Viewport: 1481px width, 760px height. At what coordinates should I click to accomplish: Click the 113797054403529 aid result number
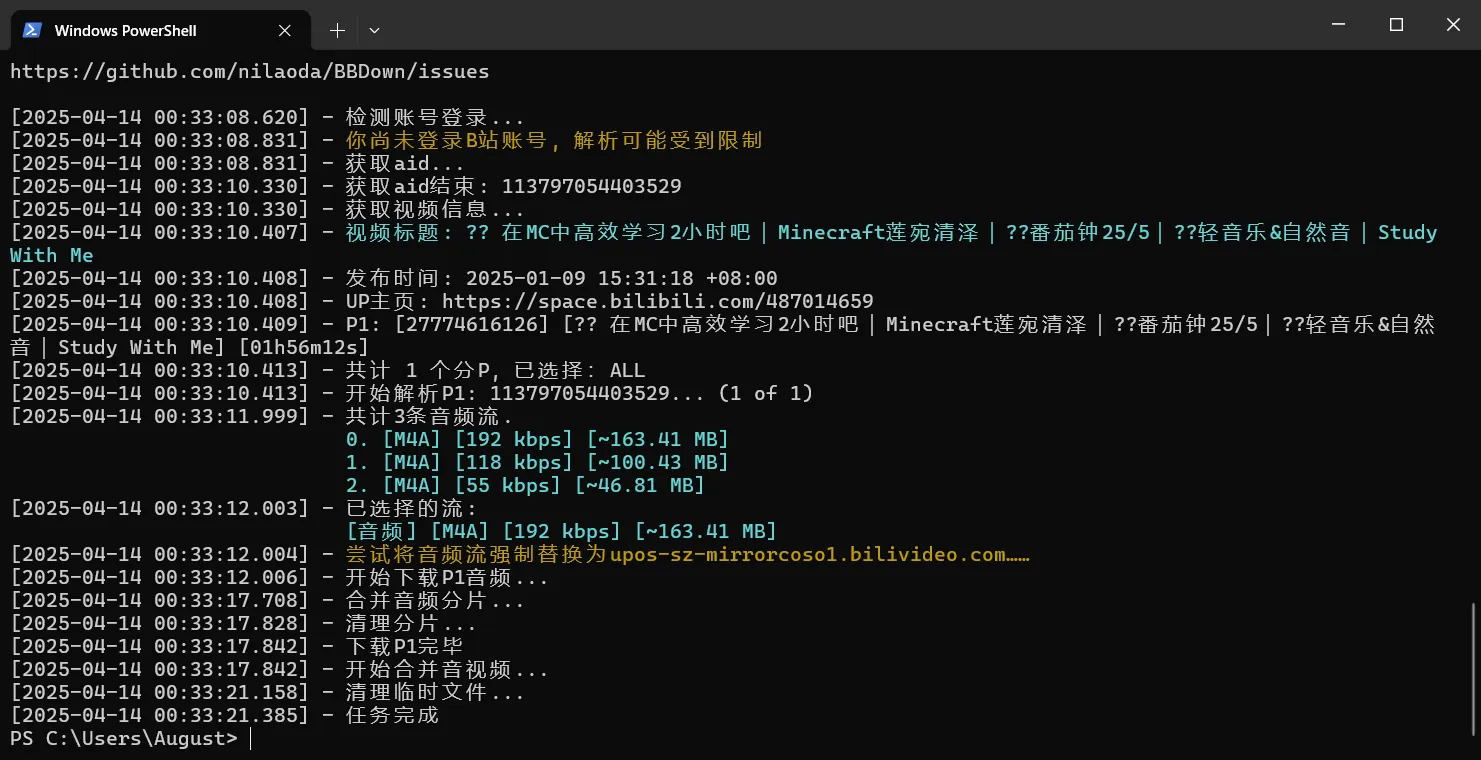point(591,186)
